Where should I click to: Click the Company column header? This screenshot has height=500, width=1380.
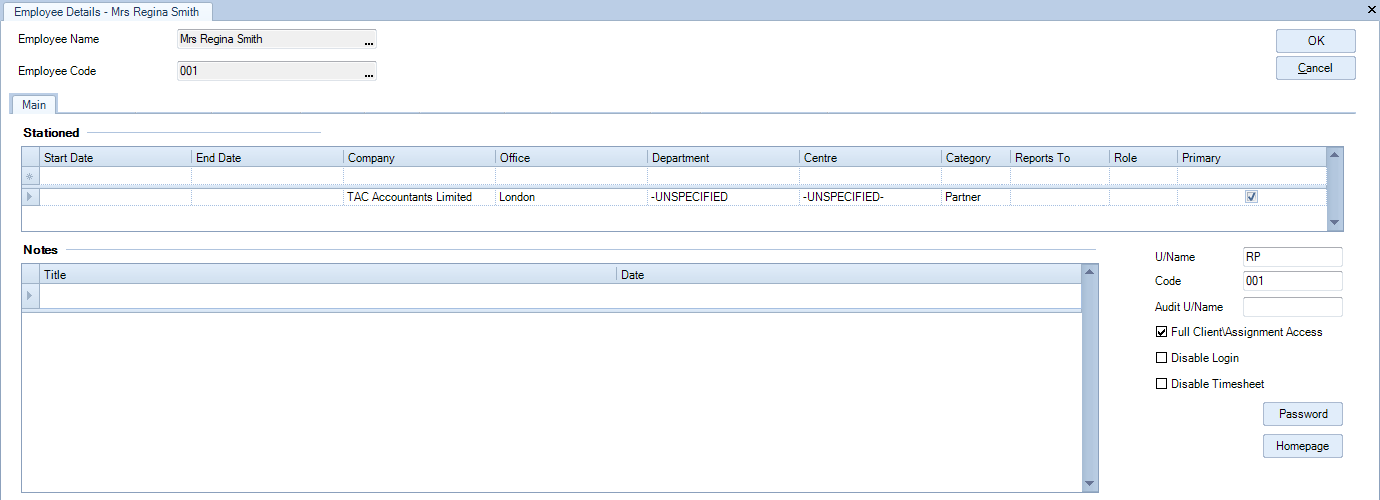tap(420, 158)
